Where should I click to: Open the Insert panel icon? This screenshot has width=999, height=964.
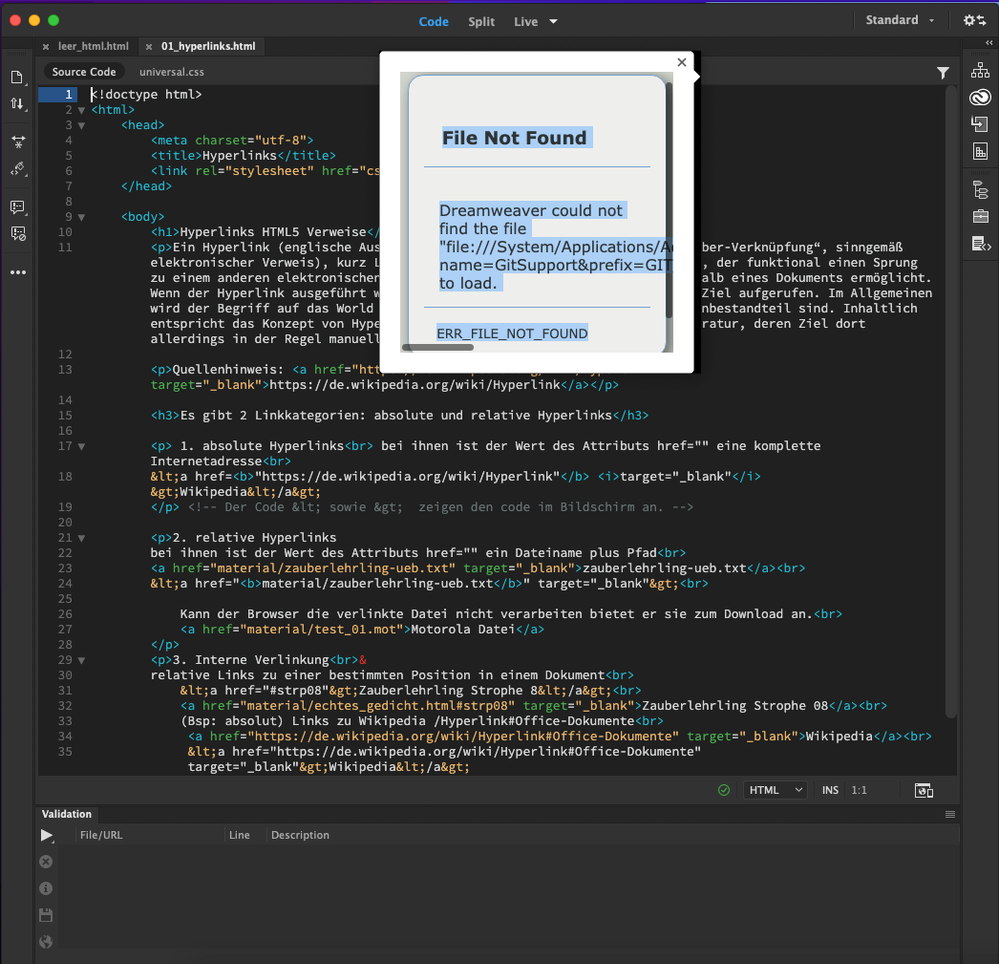tap(979, 124)
